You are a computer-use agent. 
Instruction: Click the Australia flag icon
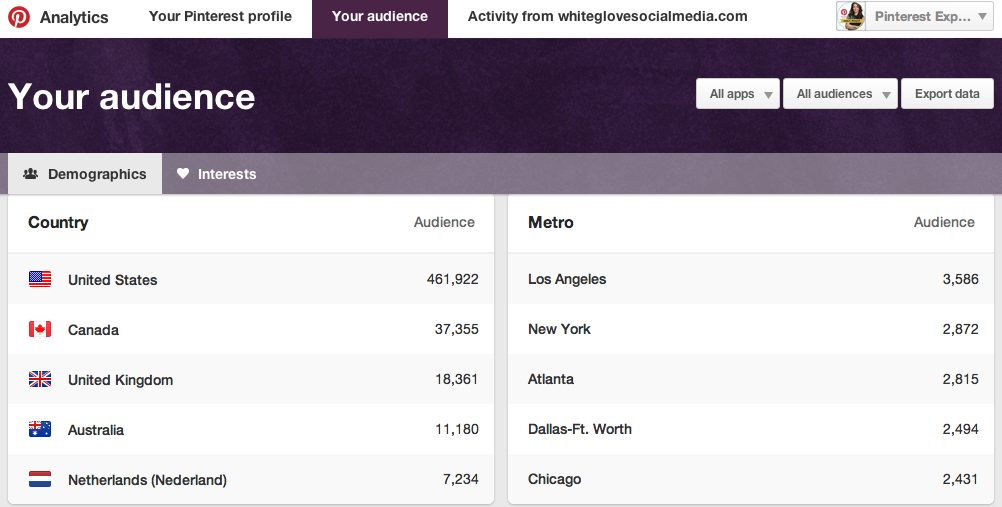click(x=40, y=429)
